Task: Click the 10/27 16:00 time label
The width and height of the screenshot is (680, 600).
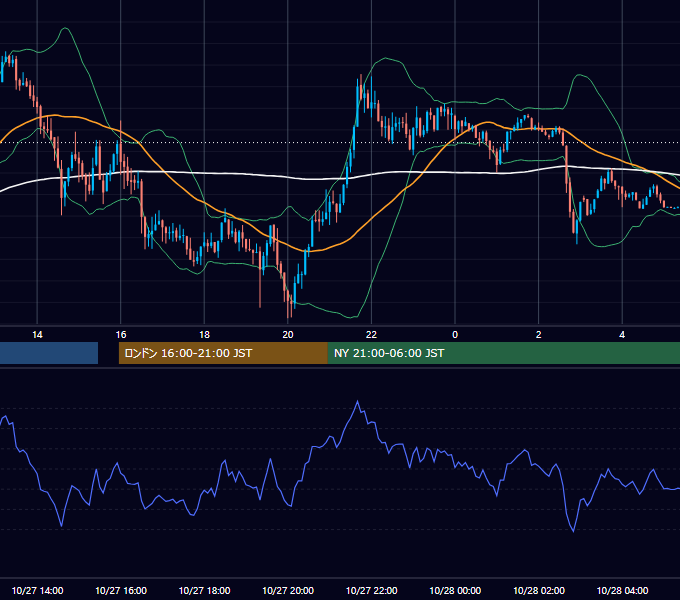Action: point(121,590)
